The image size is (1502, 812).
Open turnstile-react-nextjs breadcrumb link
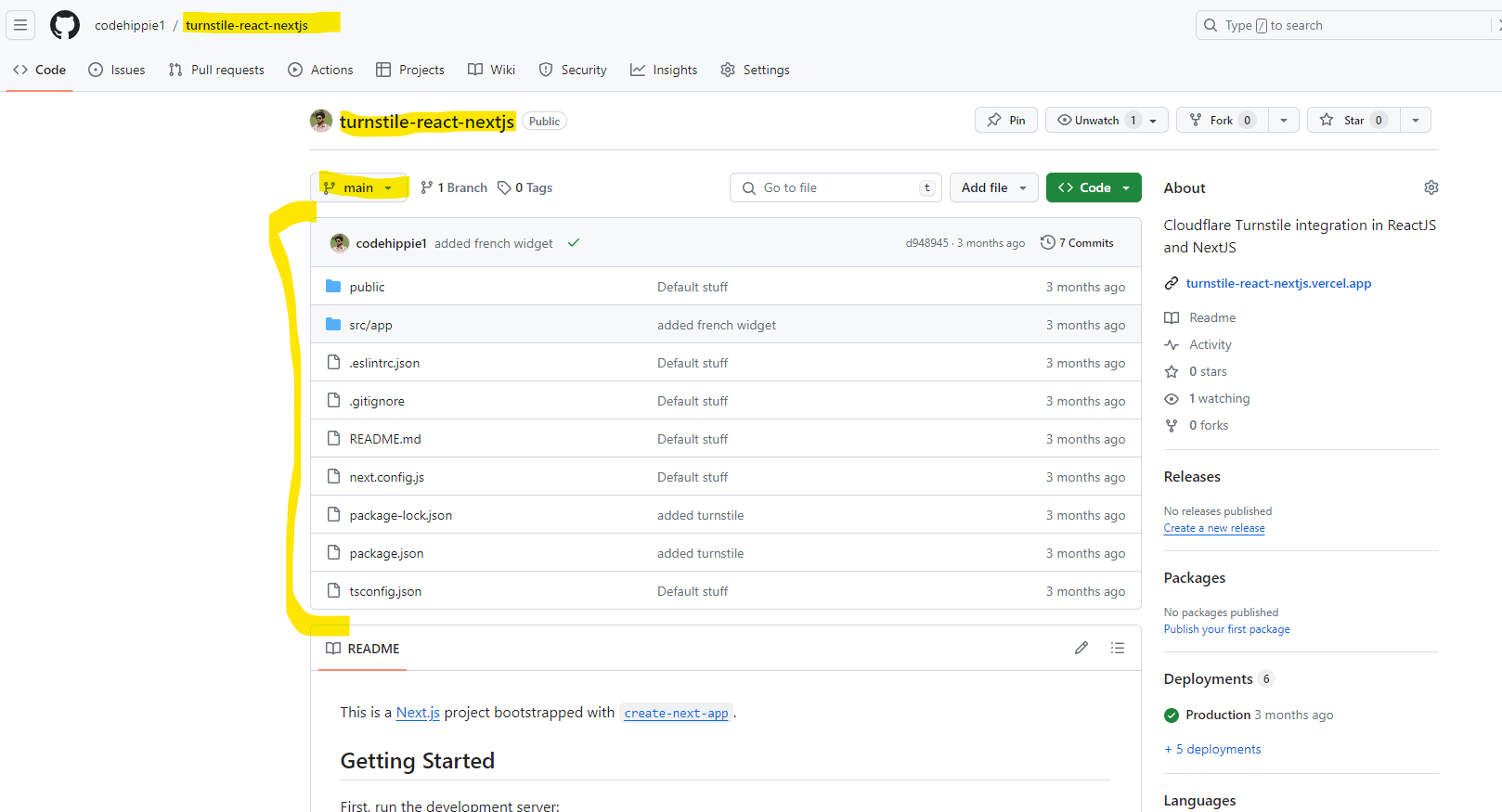(247, 25)
